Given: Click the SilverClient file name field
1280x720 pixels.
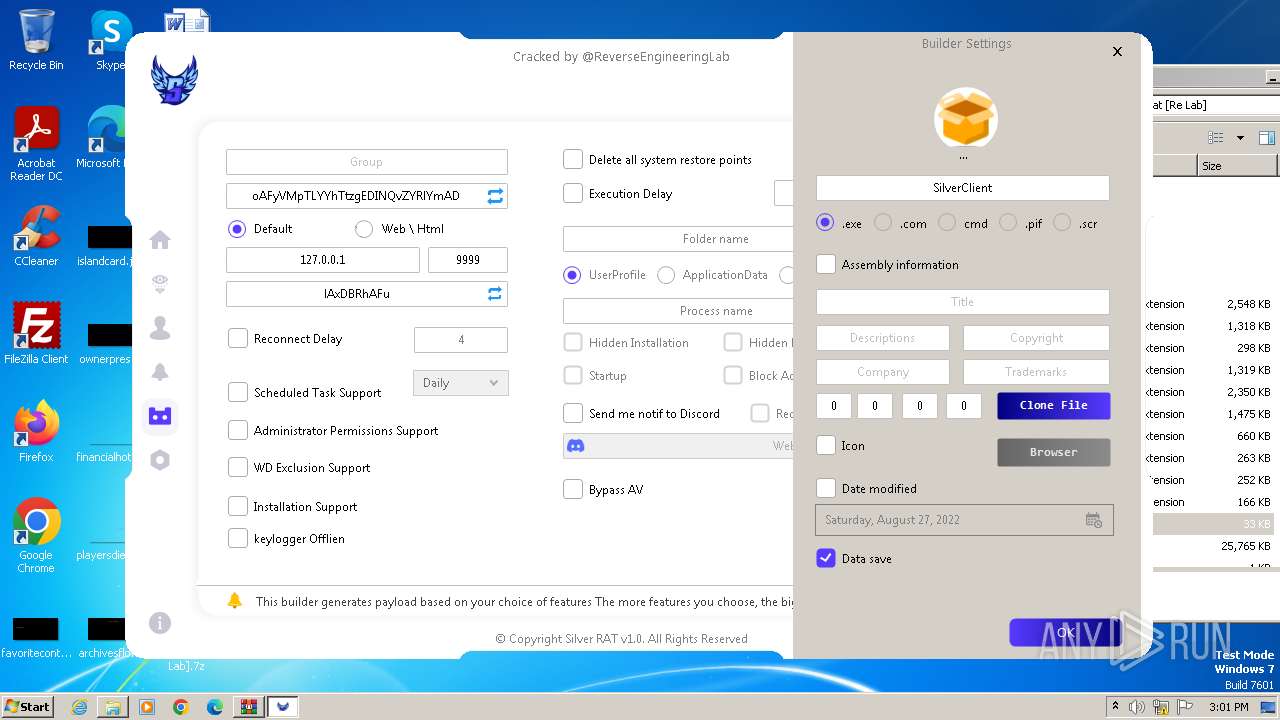Looking at the screenshot, I should pyautogui.click(x=963, y=188).
